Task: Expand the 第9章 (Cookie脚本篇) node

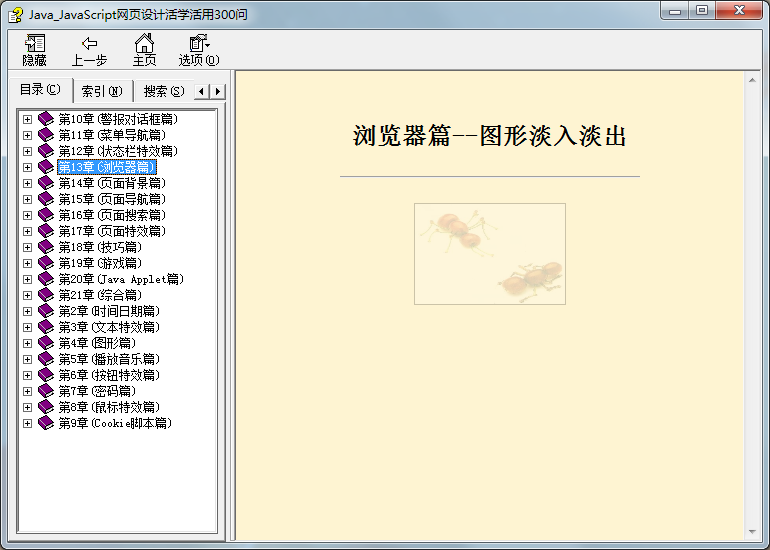Action: [28, 423]
